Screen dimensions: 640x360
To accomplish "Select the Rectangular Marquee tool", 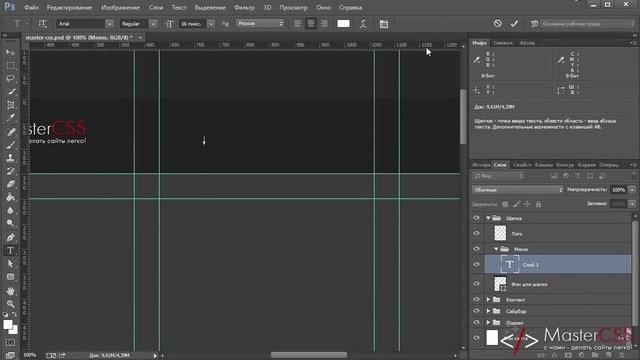I will point(11,65).
